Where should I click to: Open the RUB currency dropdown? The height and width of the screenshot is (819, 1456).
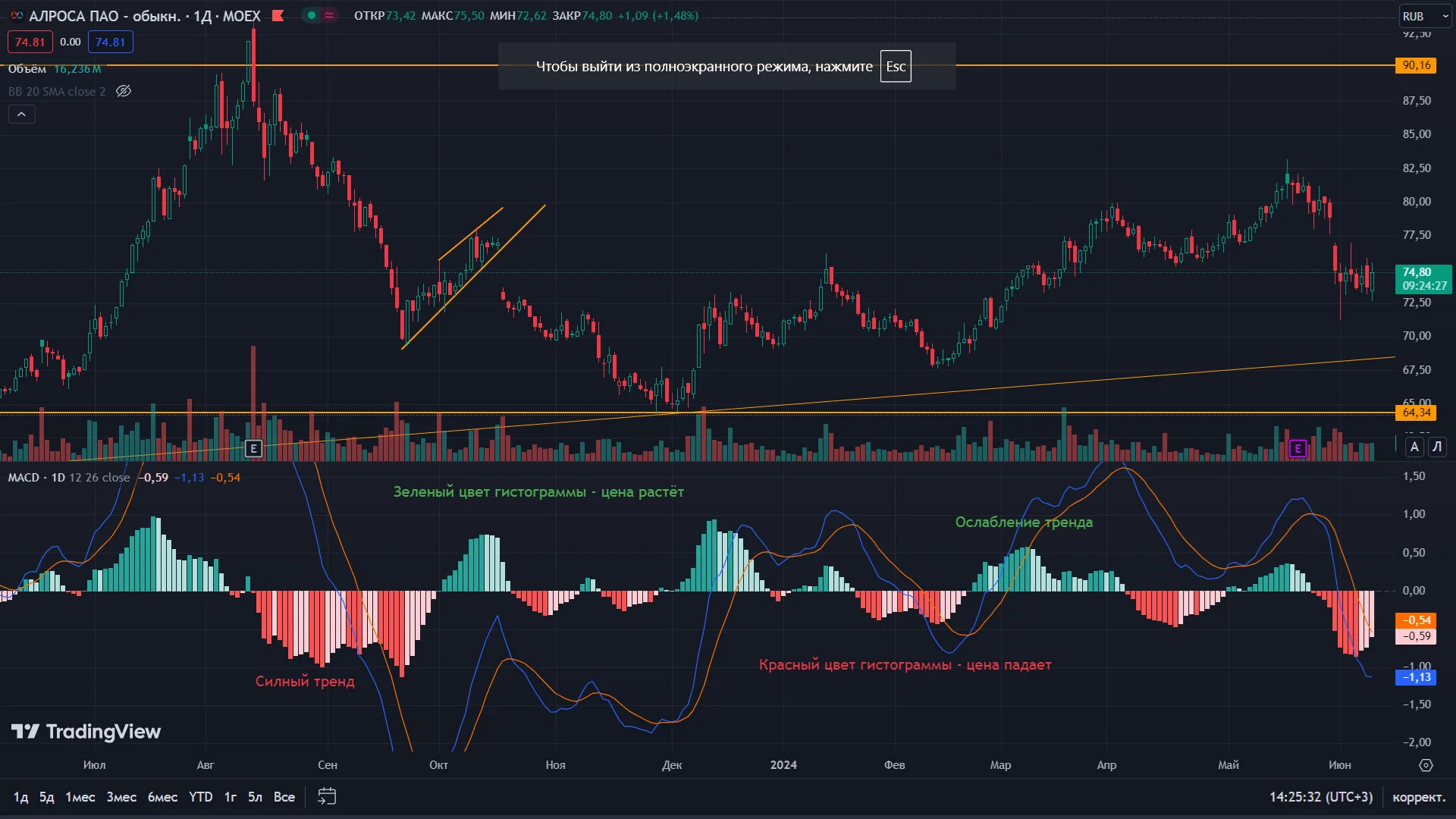tap(1424, 16)
